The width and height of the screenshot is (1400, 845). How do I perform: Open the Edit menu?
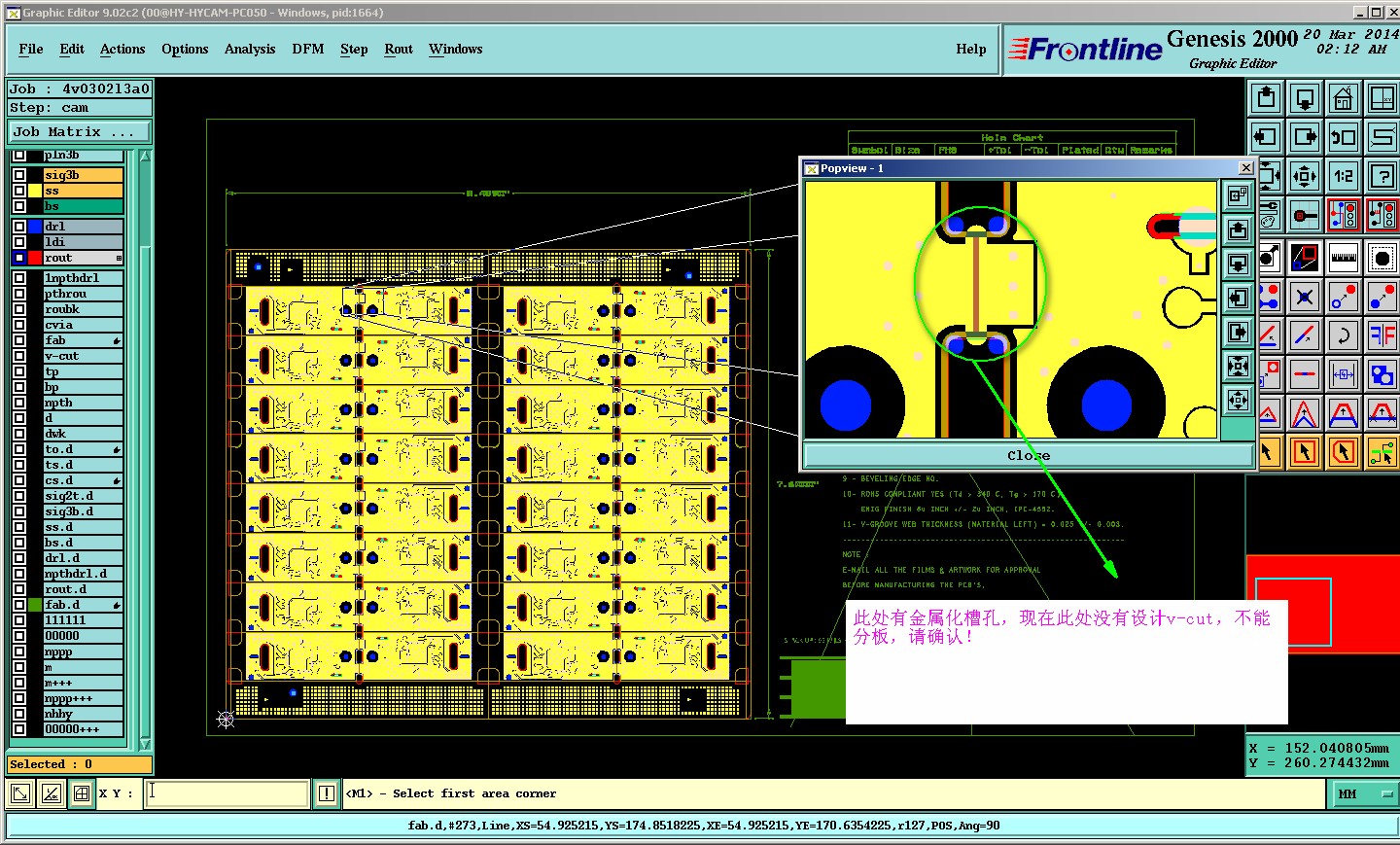click(72, 50)
